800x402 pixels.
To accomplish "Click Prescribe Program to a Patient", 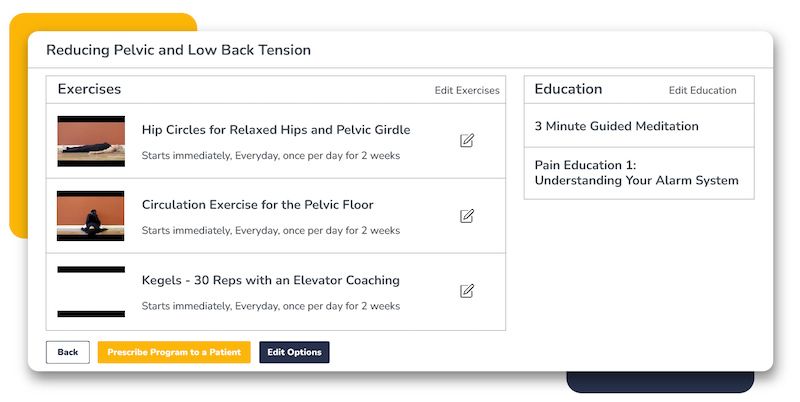I will 174,352.
